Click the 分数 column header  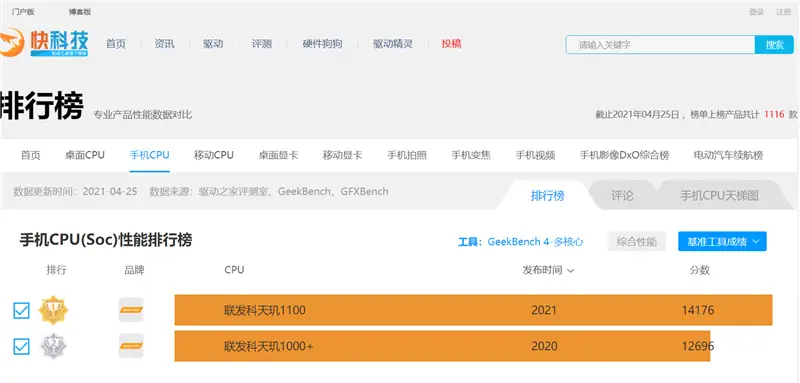pyautogui.click(x=699, y=270)
